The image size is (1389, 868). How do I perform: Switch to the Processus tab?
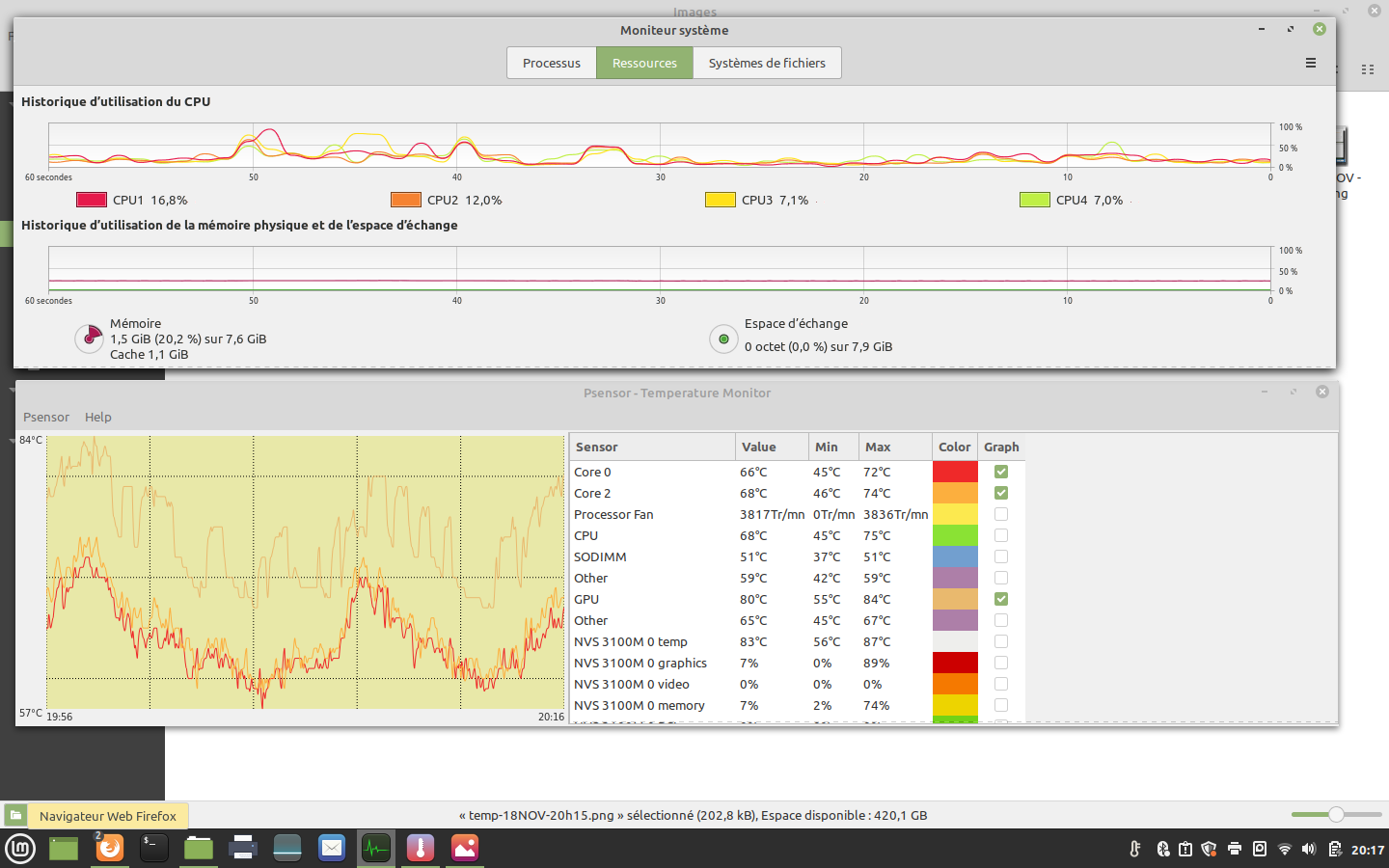552,63
